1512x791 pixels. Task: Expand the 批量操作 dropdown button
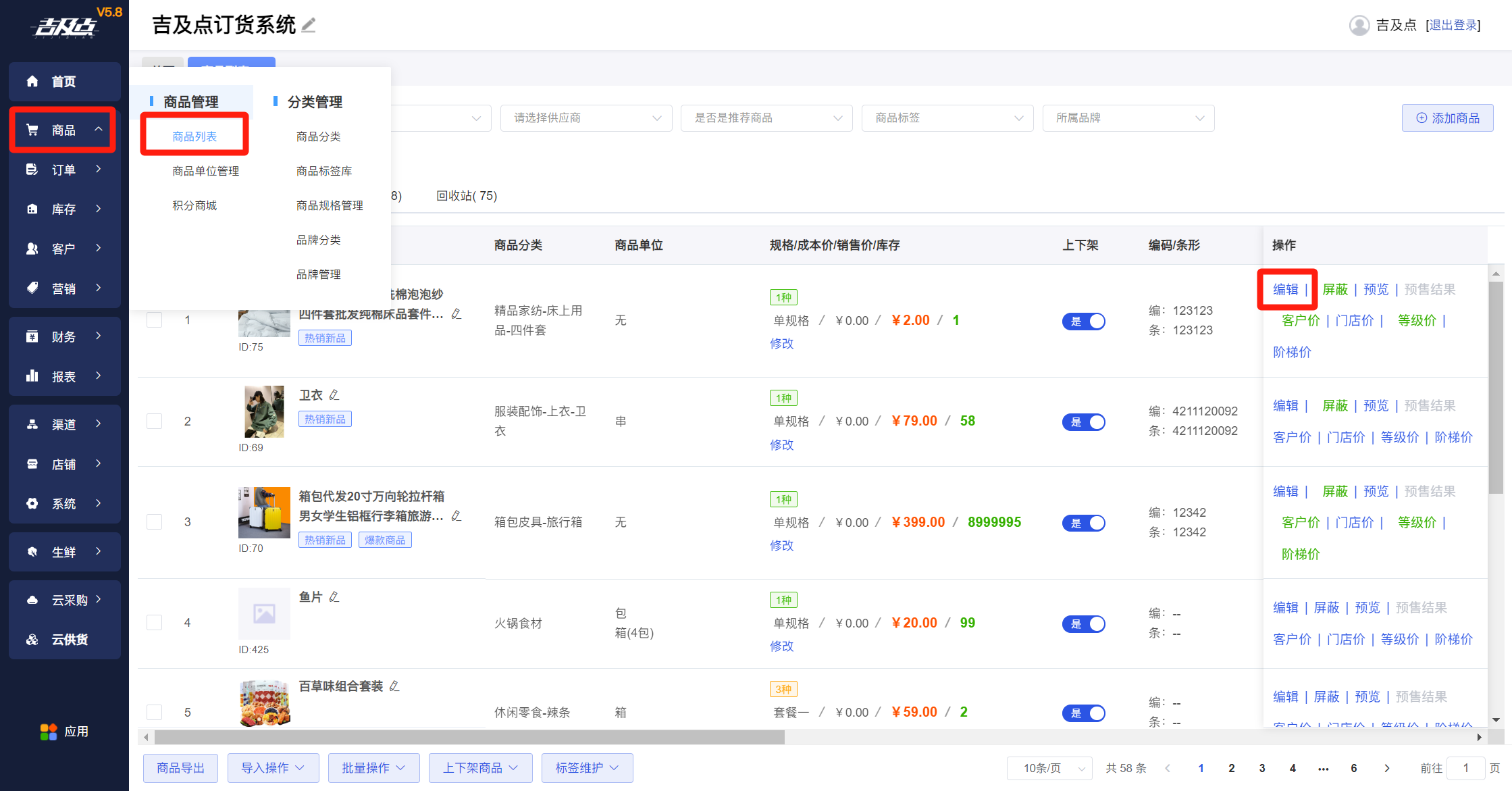[373, 768]
